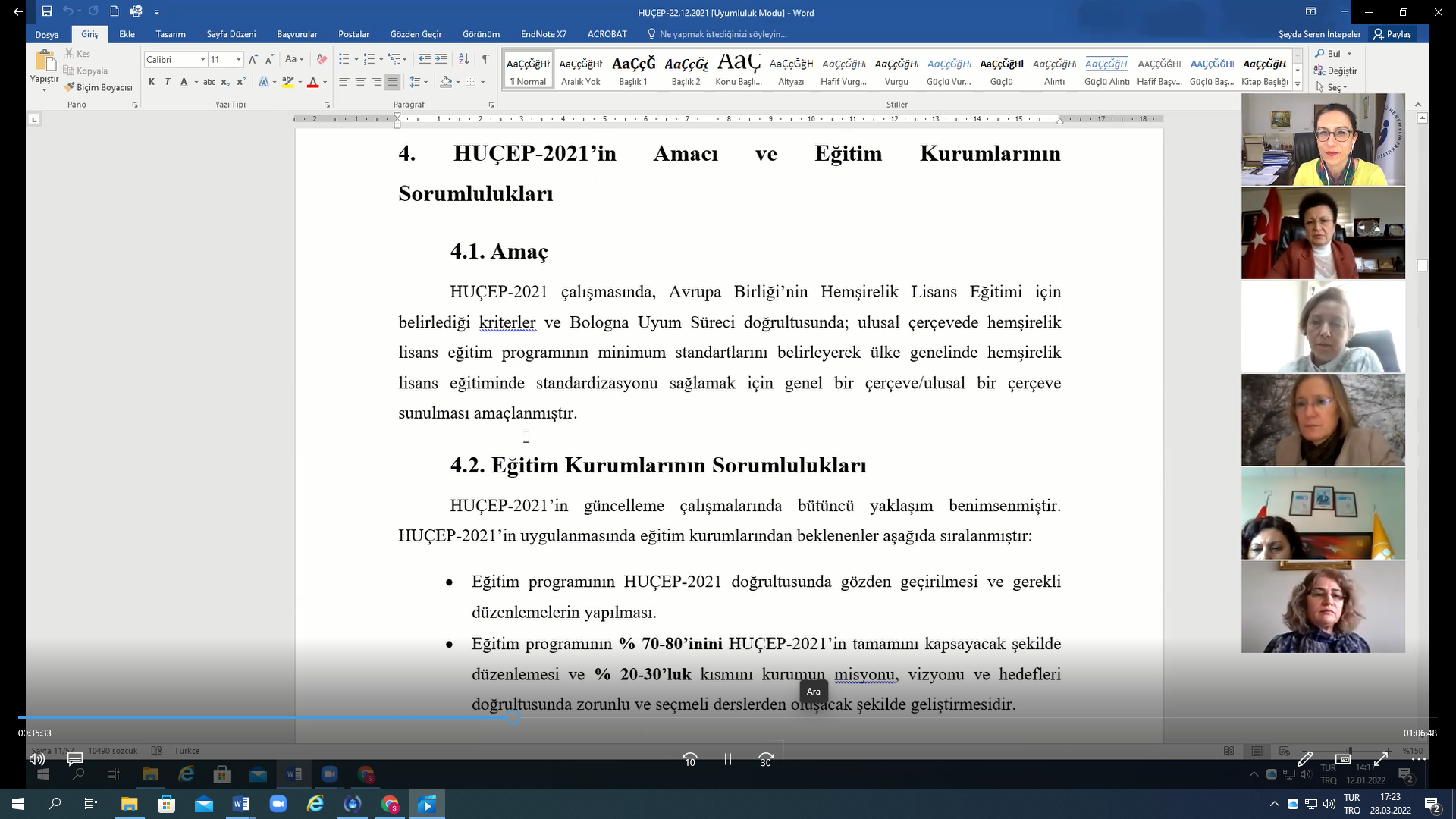This screenshot has width=1456, height=819.
Task: Apply yellow text highlight color
Action: pyautogui.click(x=287, y=82)
